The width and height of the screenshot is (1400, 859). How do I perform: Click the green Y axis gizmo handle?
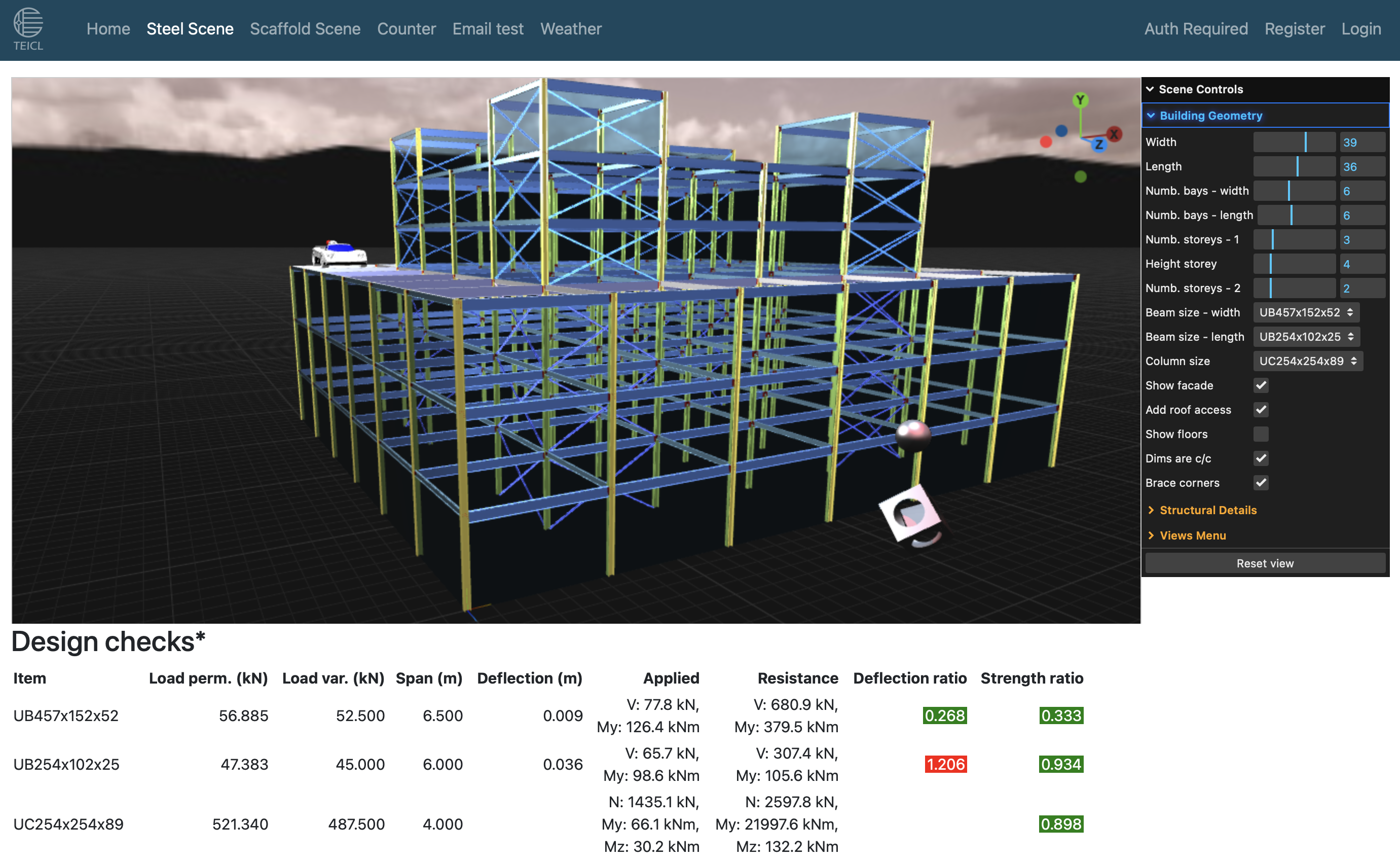[x=1080, y=100]
